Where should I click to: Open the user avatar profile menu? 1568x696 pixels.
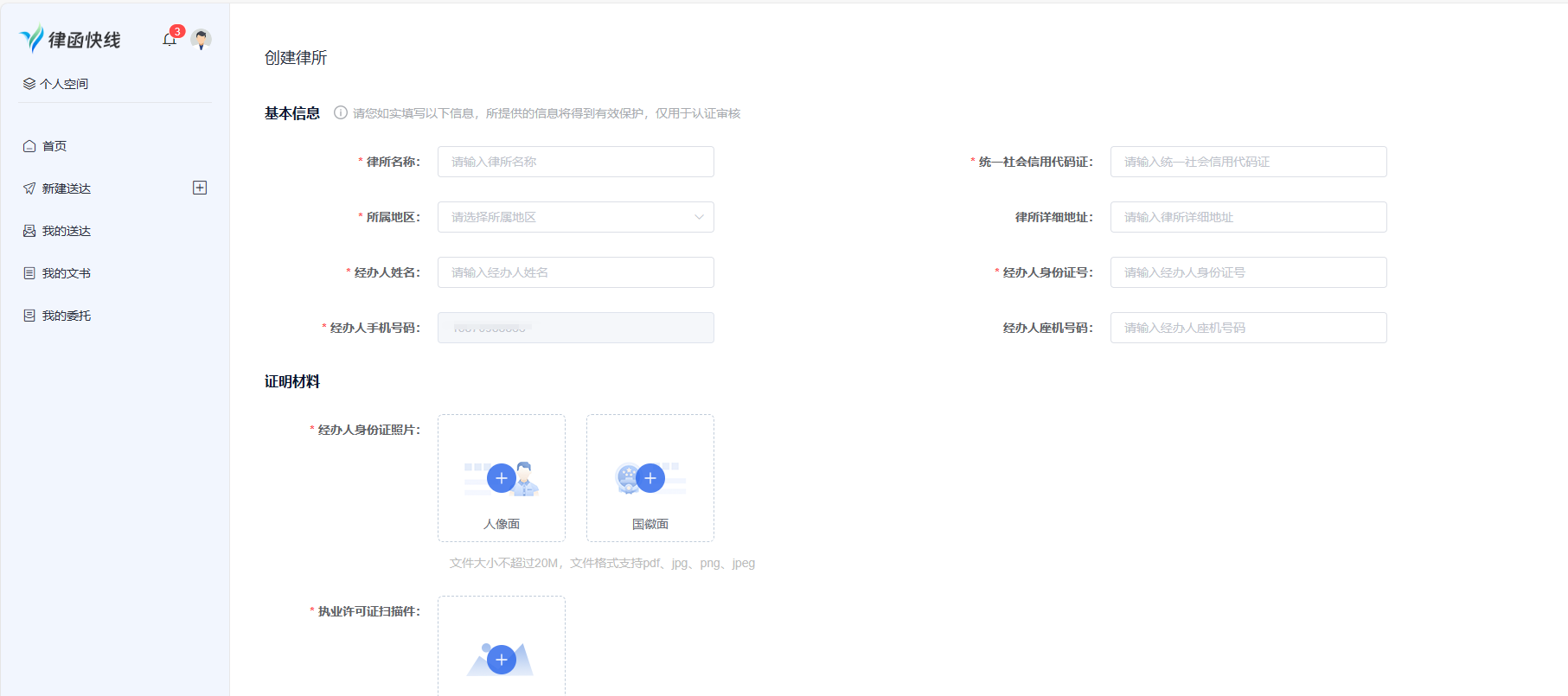[201, 39]
